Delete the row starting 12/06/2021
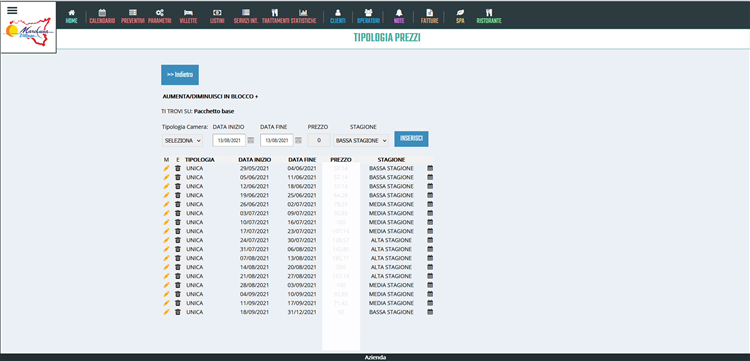 [177, 186]
